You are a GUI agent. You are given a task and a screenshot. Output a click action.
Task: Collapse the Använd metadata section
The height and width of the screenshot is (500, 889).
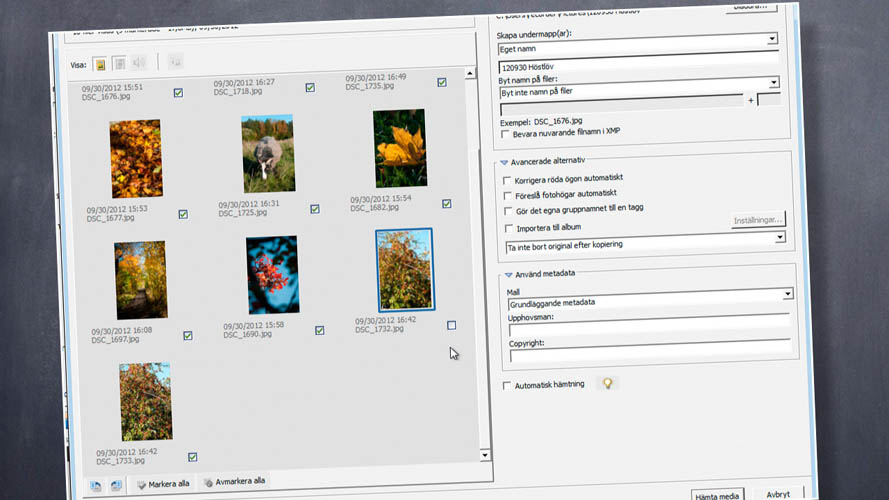pyautogui.click(x=508, y=275)
